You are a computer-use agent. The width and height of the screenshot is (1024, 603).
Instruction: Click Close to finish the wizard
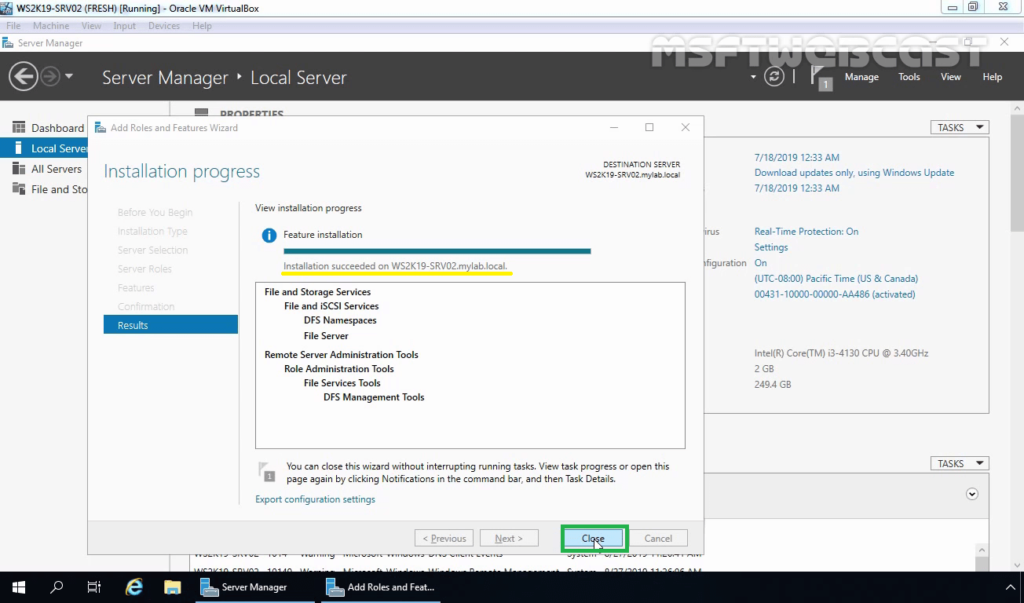[x=593, y=538]
